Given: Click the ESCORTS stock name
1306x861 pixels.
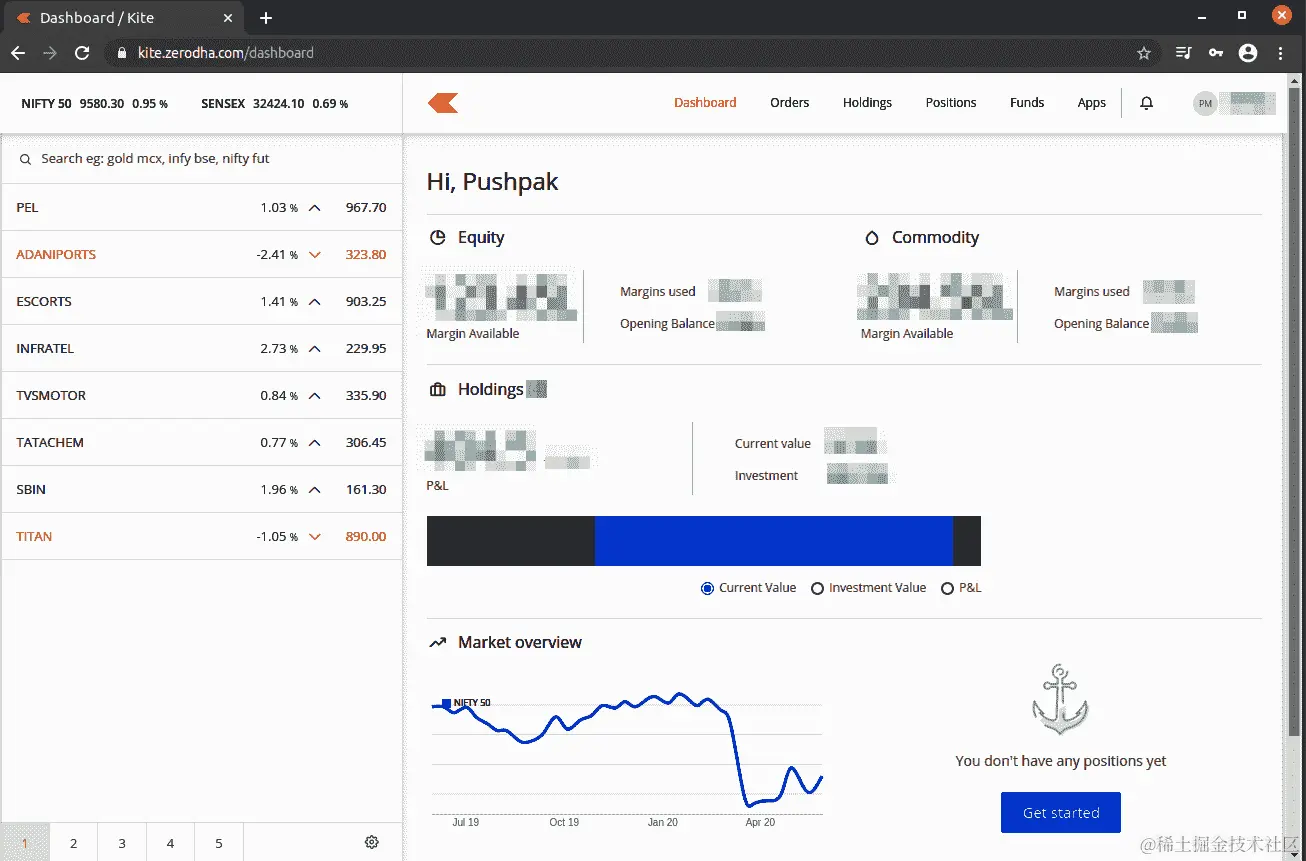Looking at the screenshot, I should 44,302.
